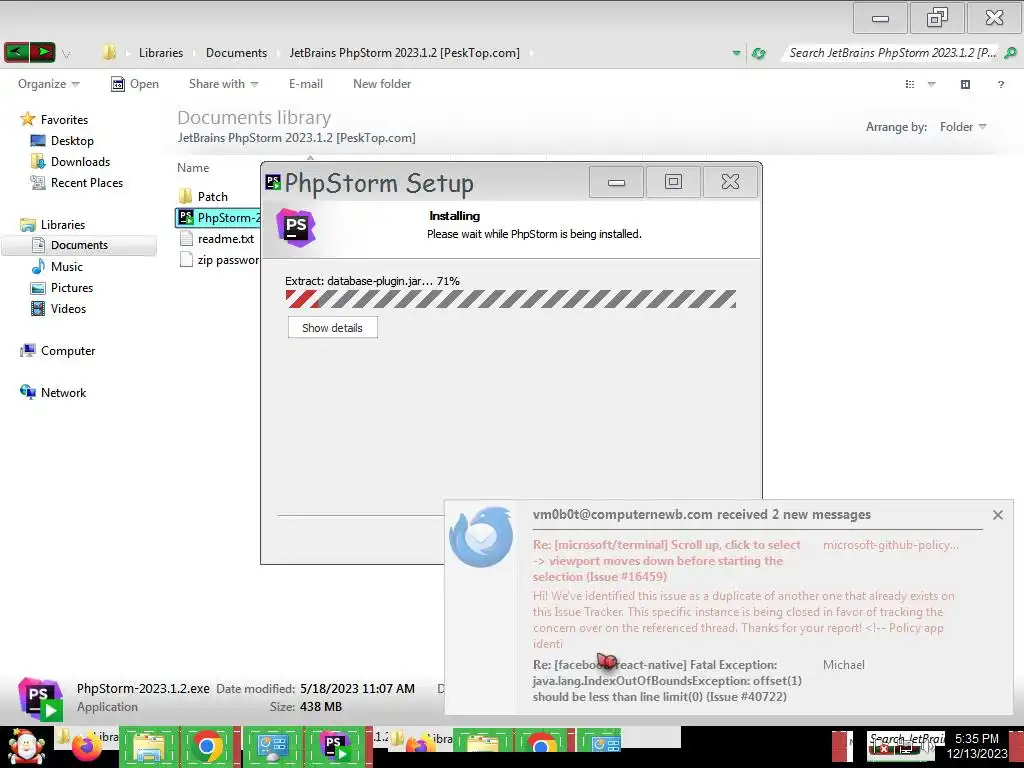Viewport: 1024px width, 768px height.
Task: Close the Thunderbird notification popup
Action: (997, 515)
